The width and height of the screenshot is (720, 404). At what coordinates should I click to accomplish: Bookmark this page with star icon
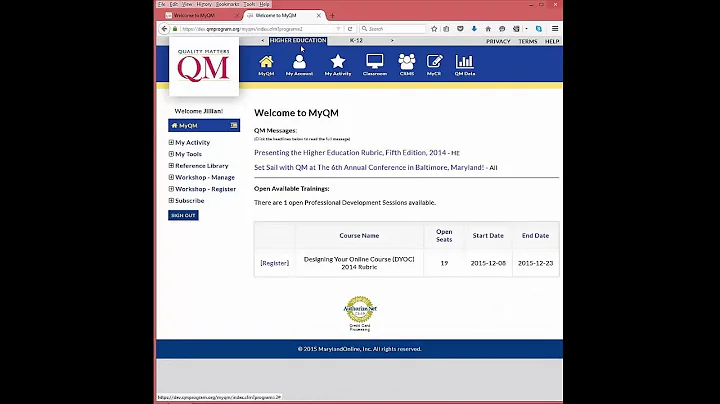[434, 28]
